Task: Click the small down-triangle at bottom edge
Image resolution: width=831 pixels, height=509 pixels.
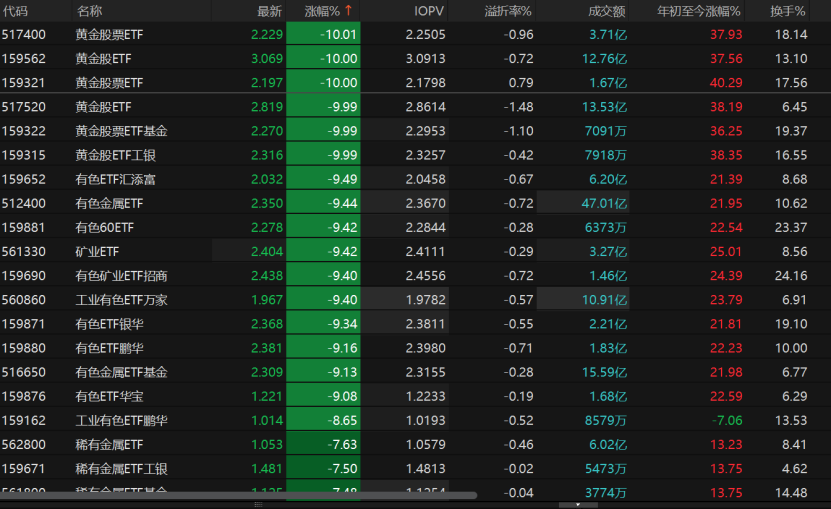Action: tap(576, 504)
